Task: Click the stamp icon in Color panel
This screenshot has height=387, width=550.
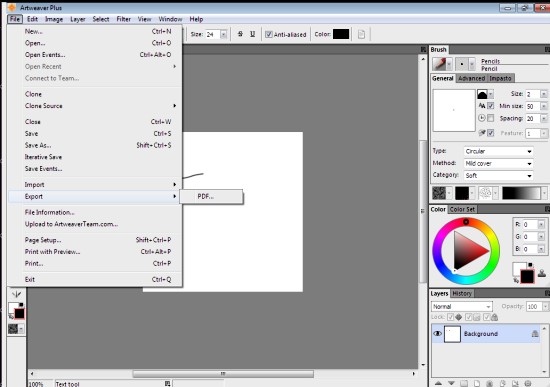Action: point(542,273)
